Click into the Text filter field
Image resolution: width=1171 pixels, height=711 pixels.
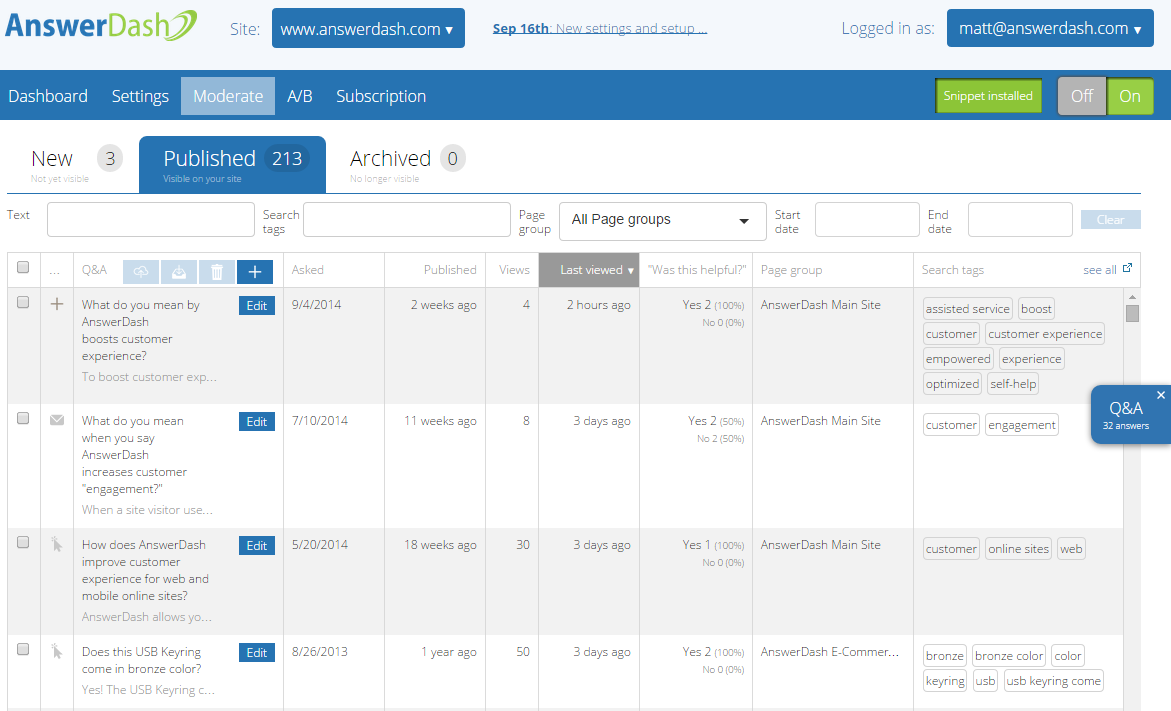151,220
